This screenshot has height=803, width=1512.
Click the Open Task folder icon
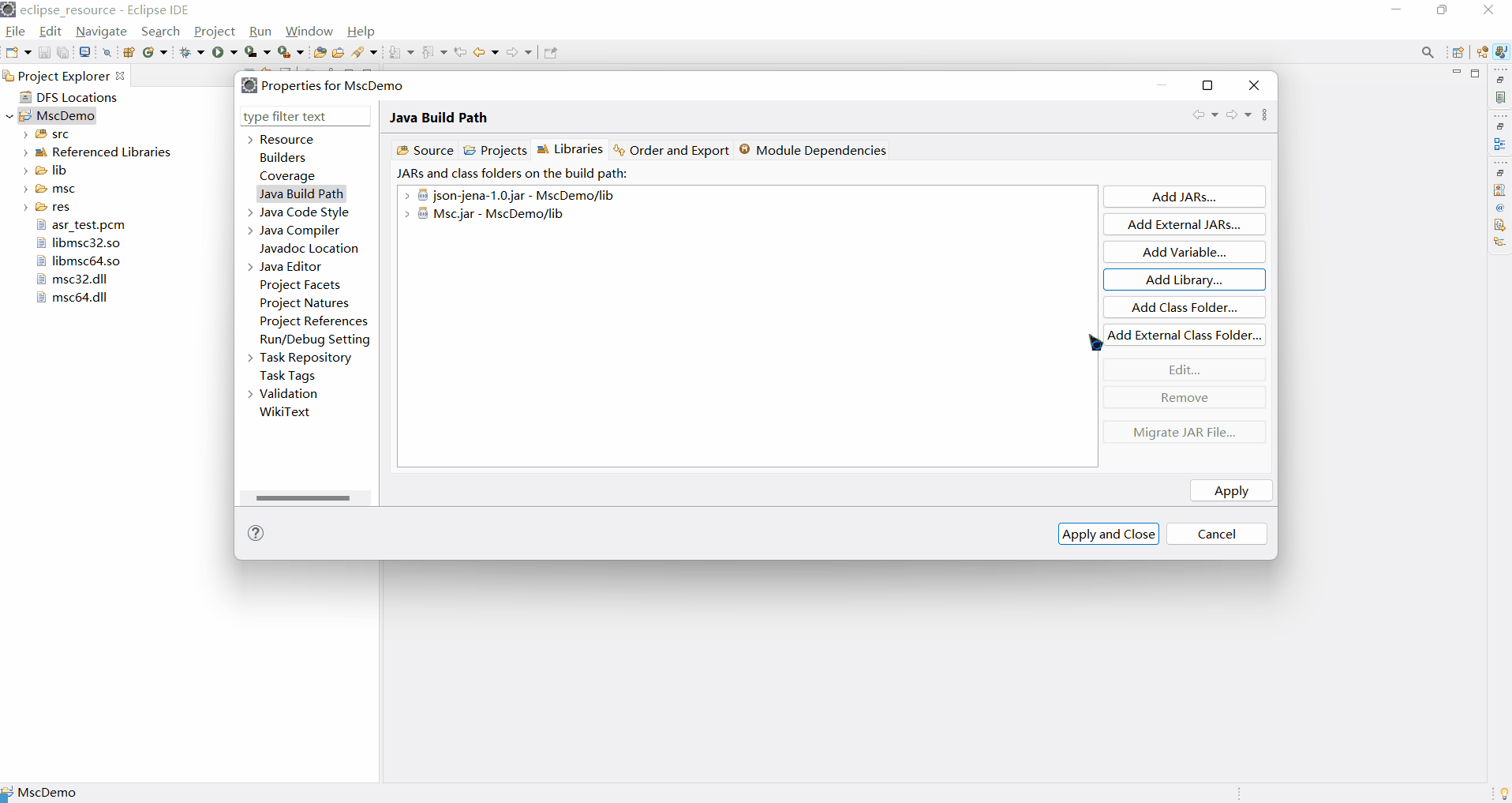(x=338, y=52)
